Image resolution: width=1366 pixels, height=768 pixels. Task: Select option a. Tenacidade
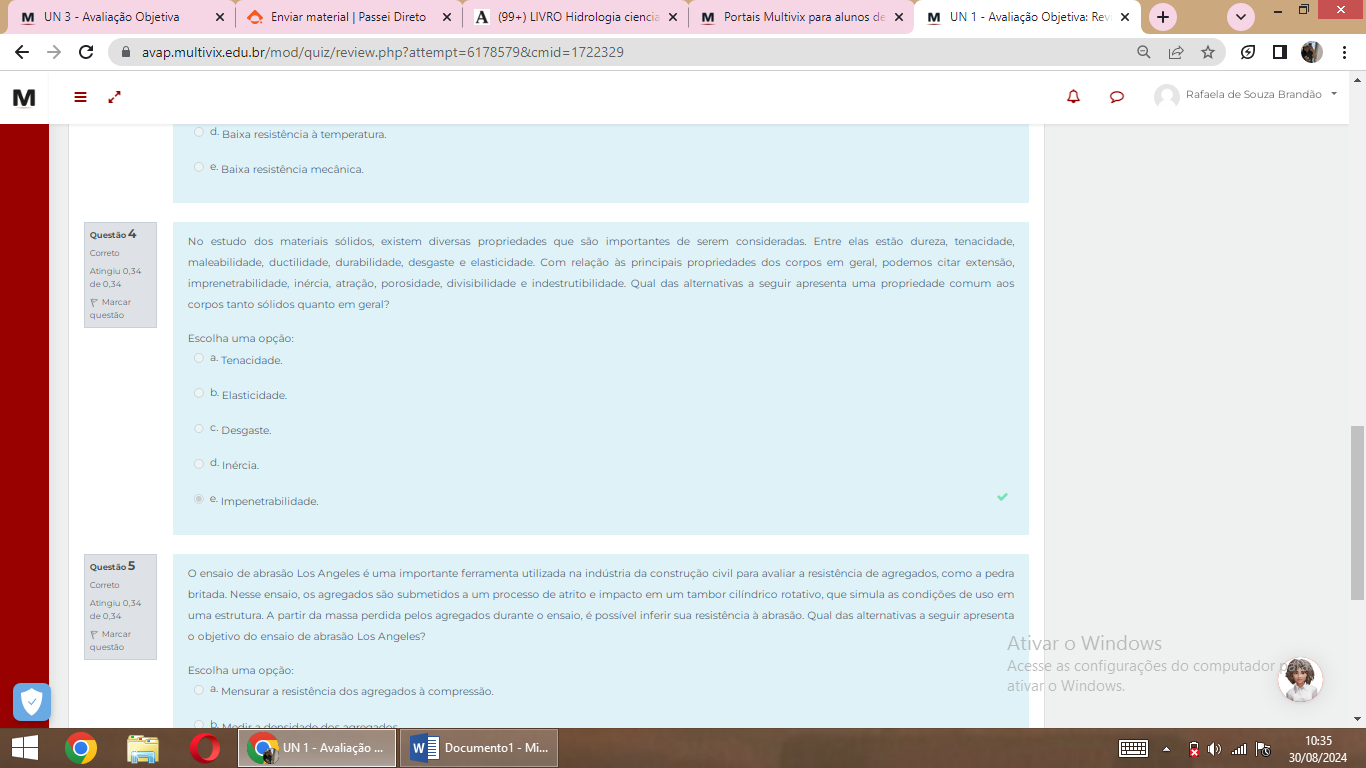(x=199, y=358)
